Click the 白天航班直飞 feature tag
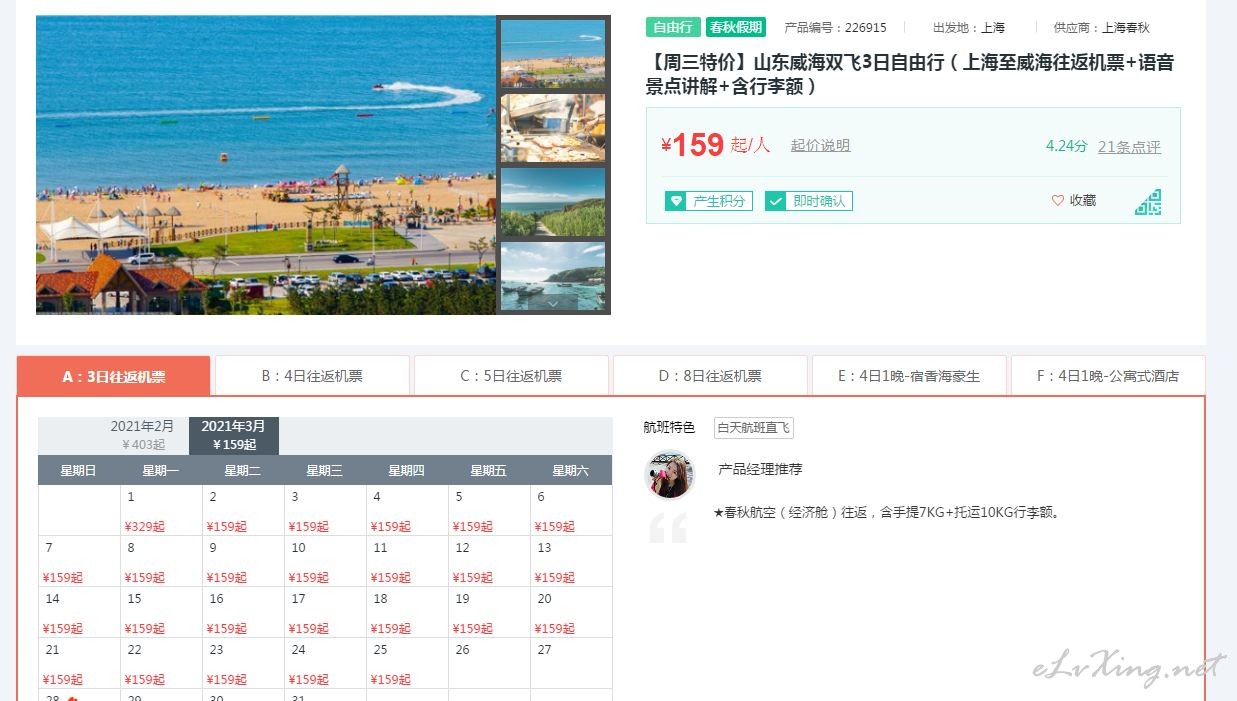1237x701 pixels. (754, 428)
